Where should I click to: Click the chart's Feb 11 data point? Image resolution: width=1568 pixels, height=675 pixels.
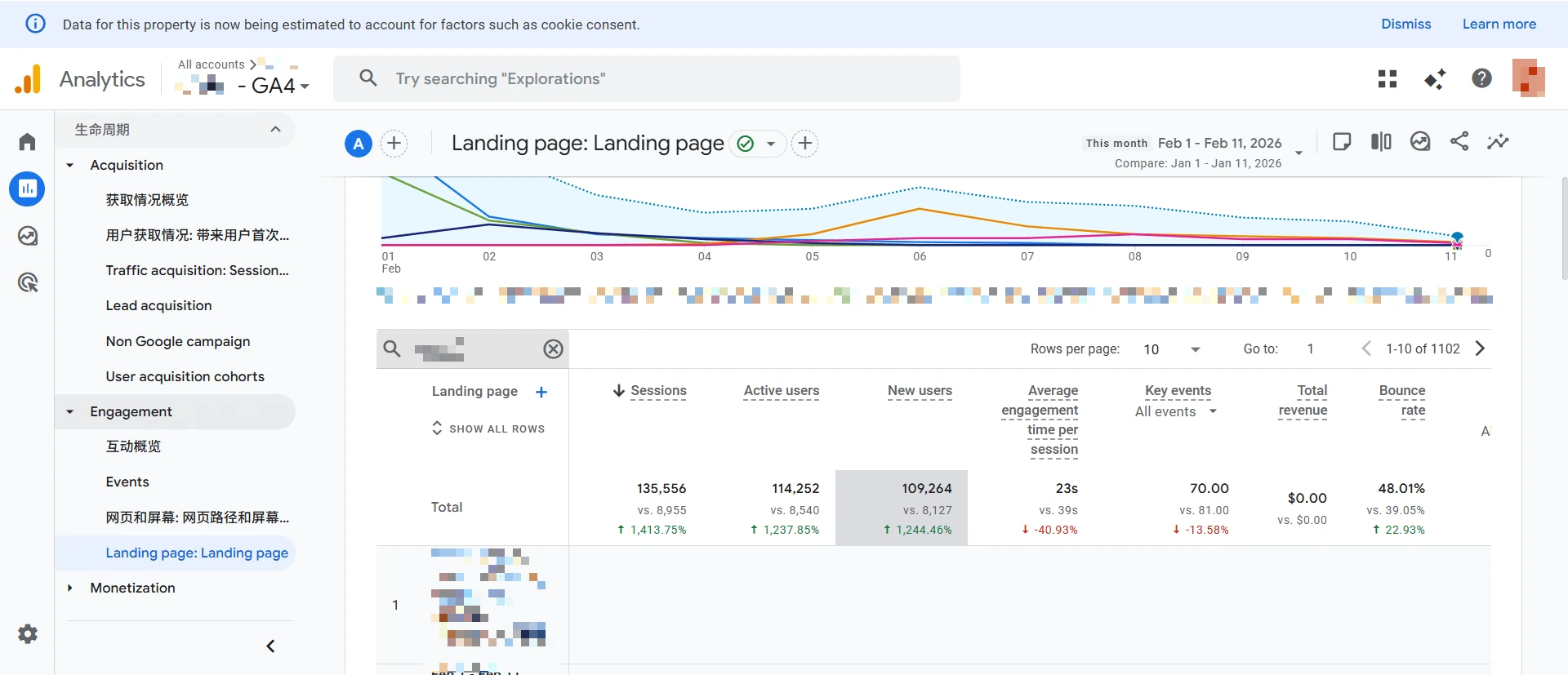point(1457,238)
